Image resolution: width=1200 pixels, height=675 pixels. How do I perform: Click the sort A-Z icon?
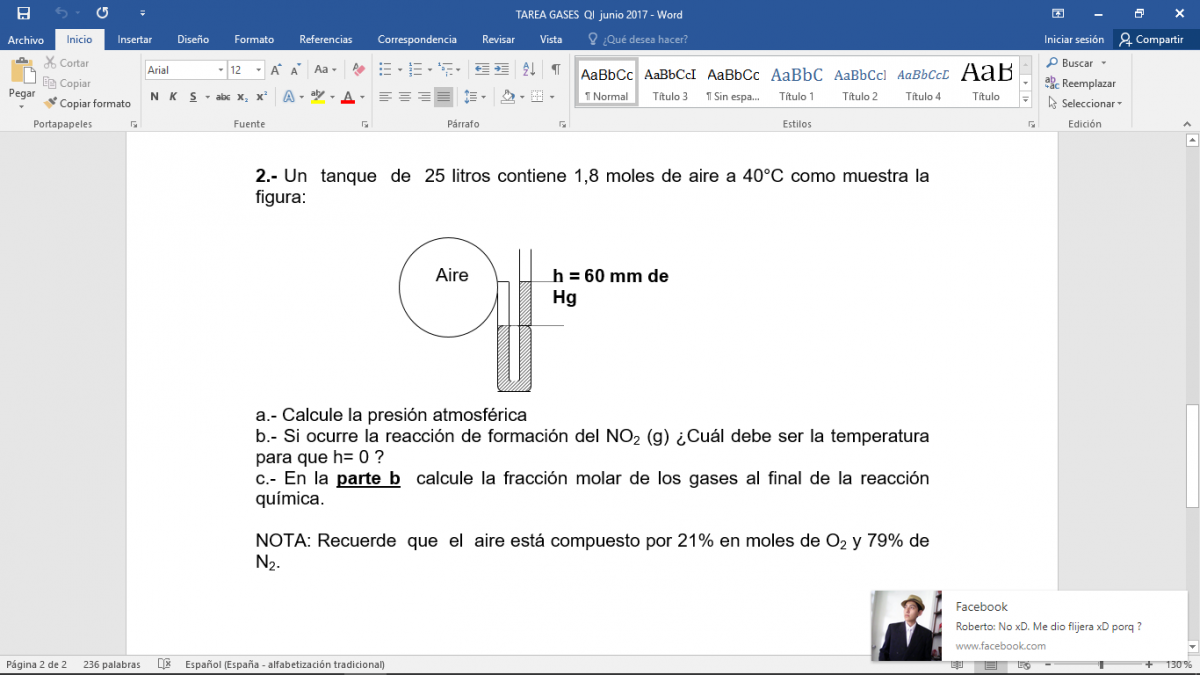pyautogui.click(x=531, y=70)
